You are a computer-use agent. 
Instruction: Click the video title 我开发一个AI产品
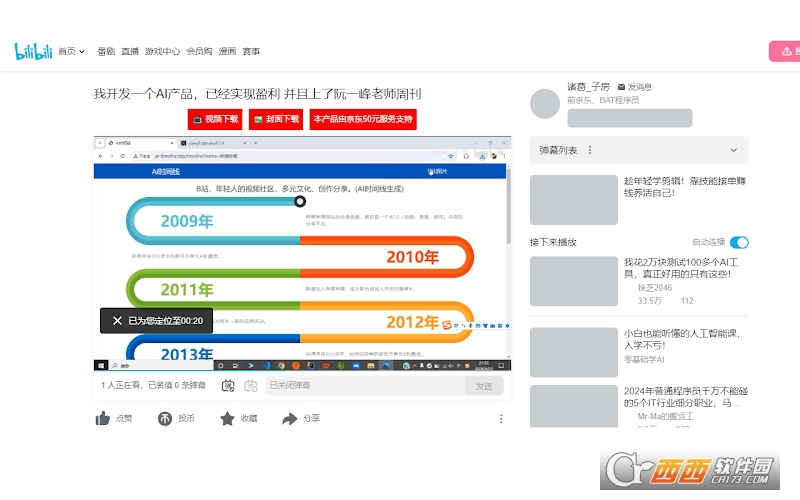[x=257, y=94]
